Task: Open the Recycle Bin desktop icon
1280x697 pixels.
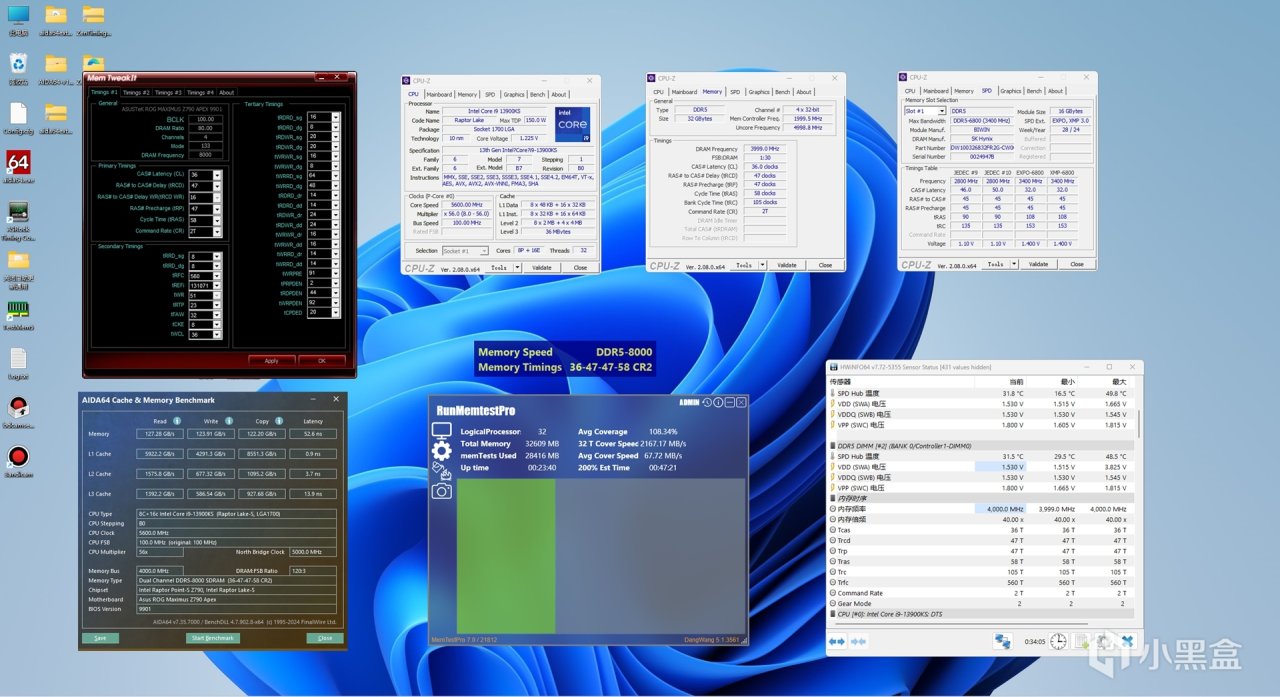Action: tap(18, 65)
